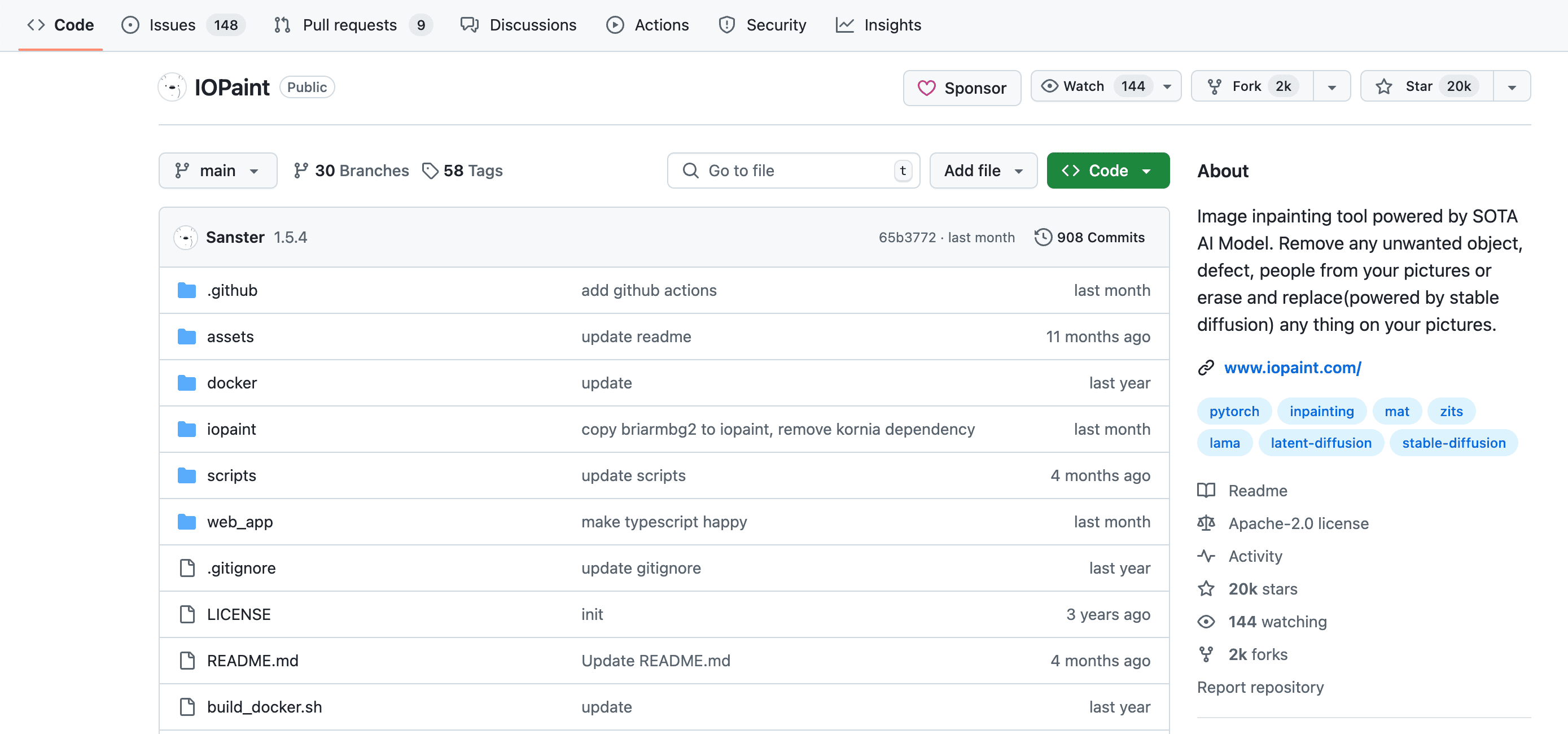Click the Sponsor heart icon

tap(925, 87)
